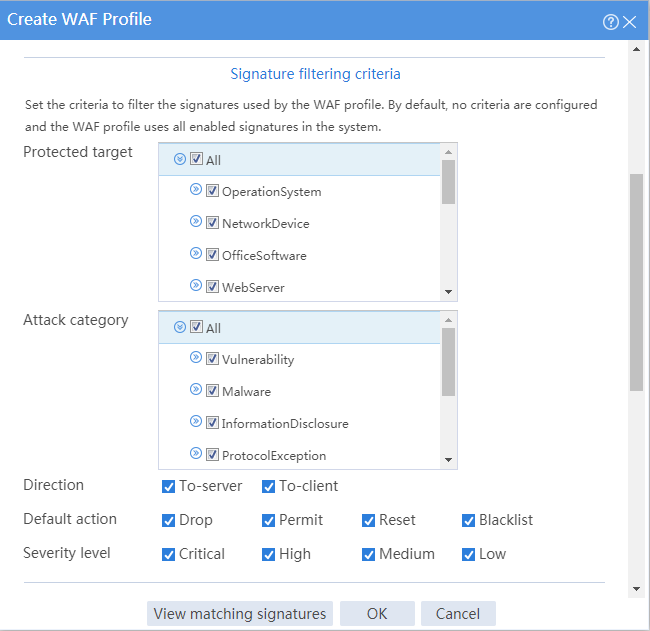The height and width of the screenshot is (631, 650).
Task: Select the Malware tree item label
Action: pos(246,391)
